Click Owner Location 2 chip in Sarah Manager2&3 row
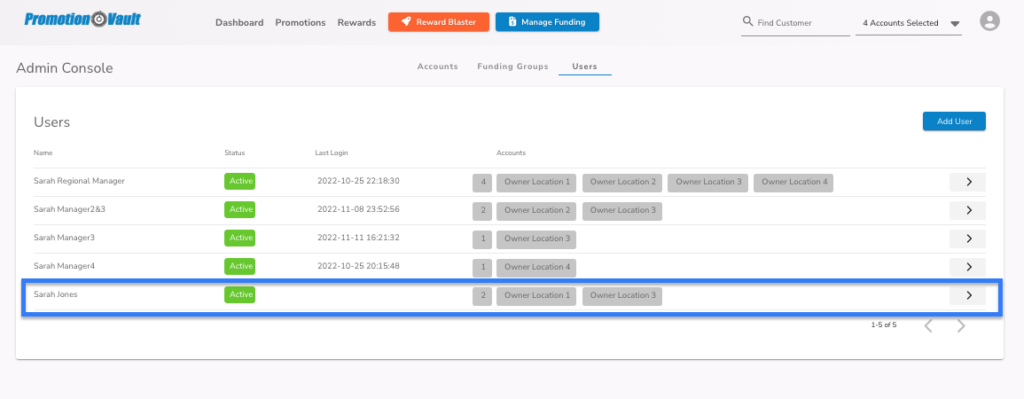 point(536,210)
